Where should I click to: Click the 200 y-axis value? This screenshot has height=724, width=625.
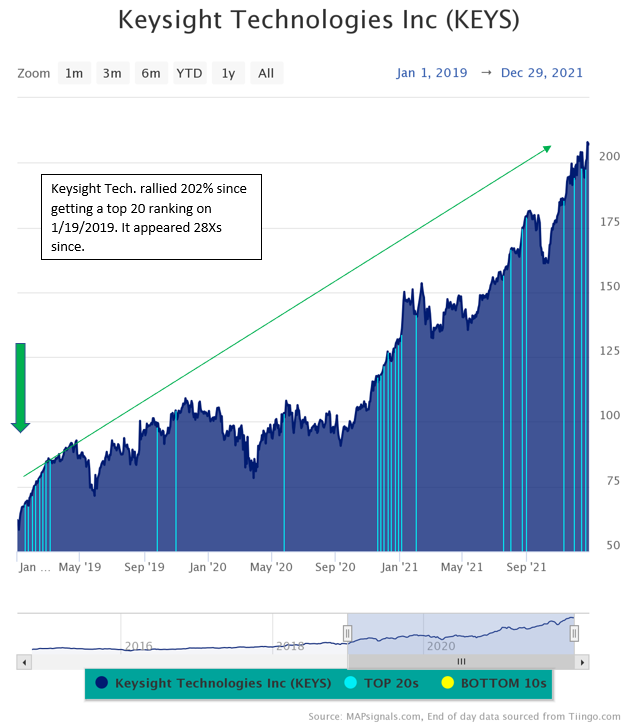click(x=609, y=156)
